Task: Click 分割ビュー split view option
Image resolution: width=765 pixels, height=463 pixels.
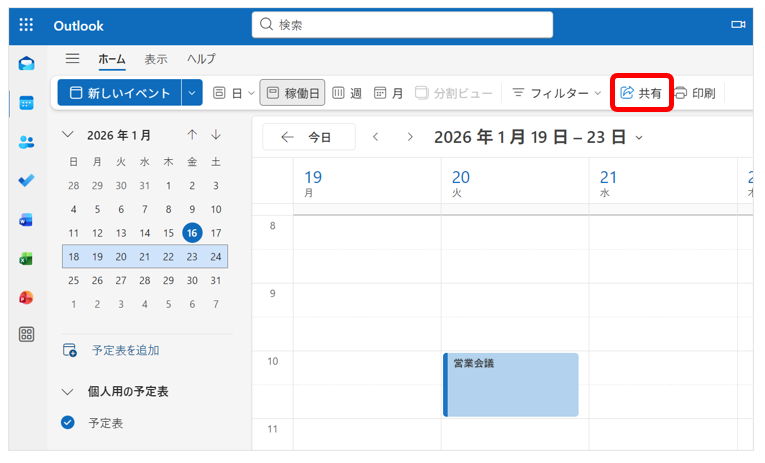Action: [x=454, y=93]
